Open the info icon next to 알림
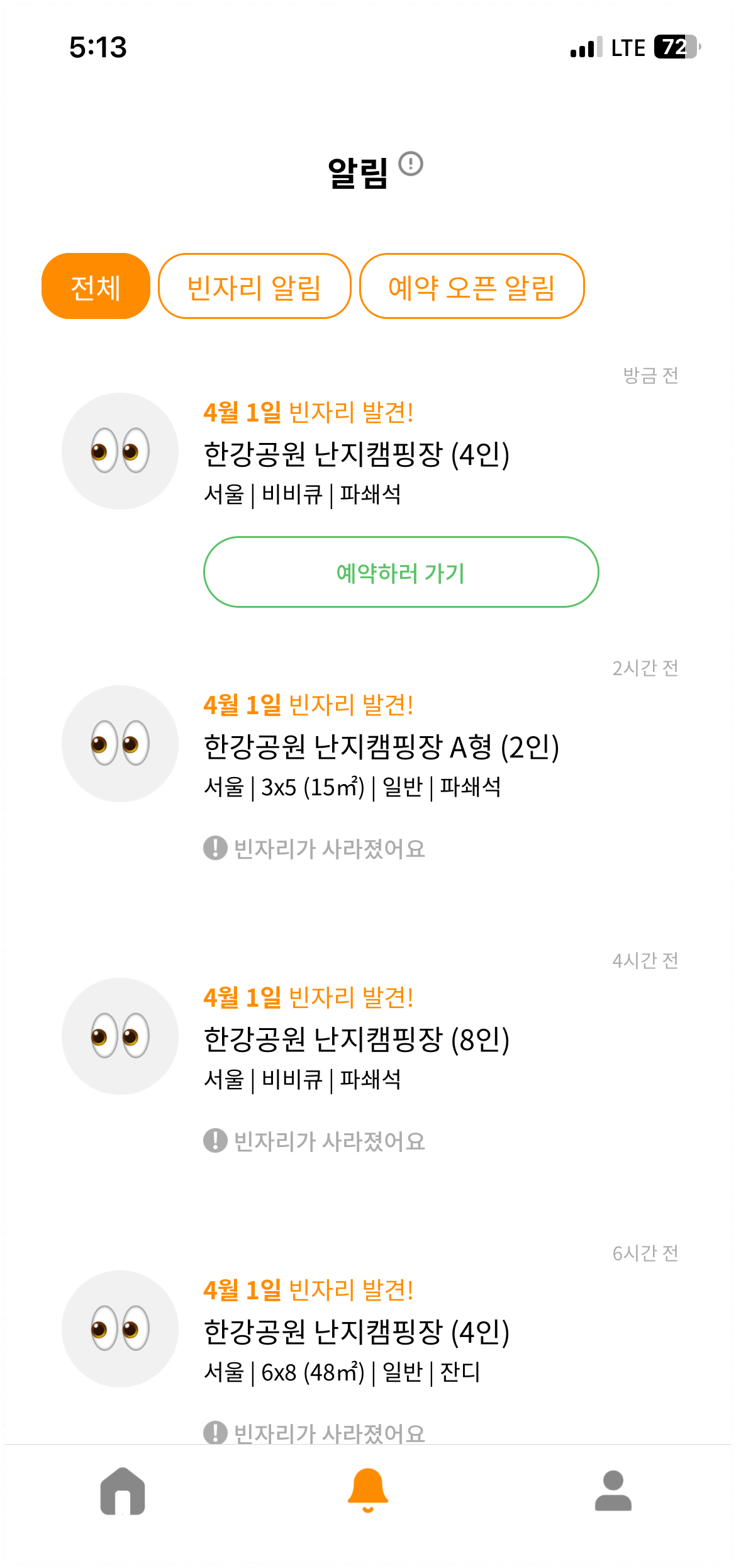This screenshot has height=1568, width=736. pyautogui.click(x=411, y=164)
